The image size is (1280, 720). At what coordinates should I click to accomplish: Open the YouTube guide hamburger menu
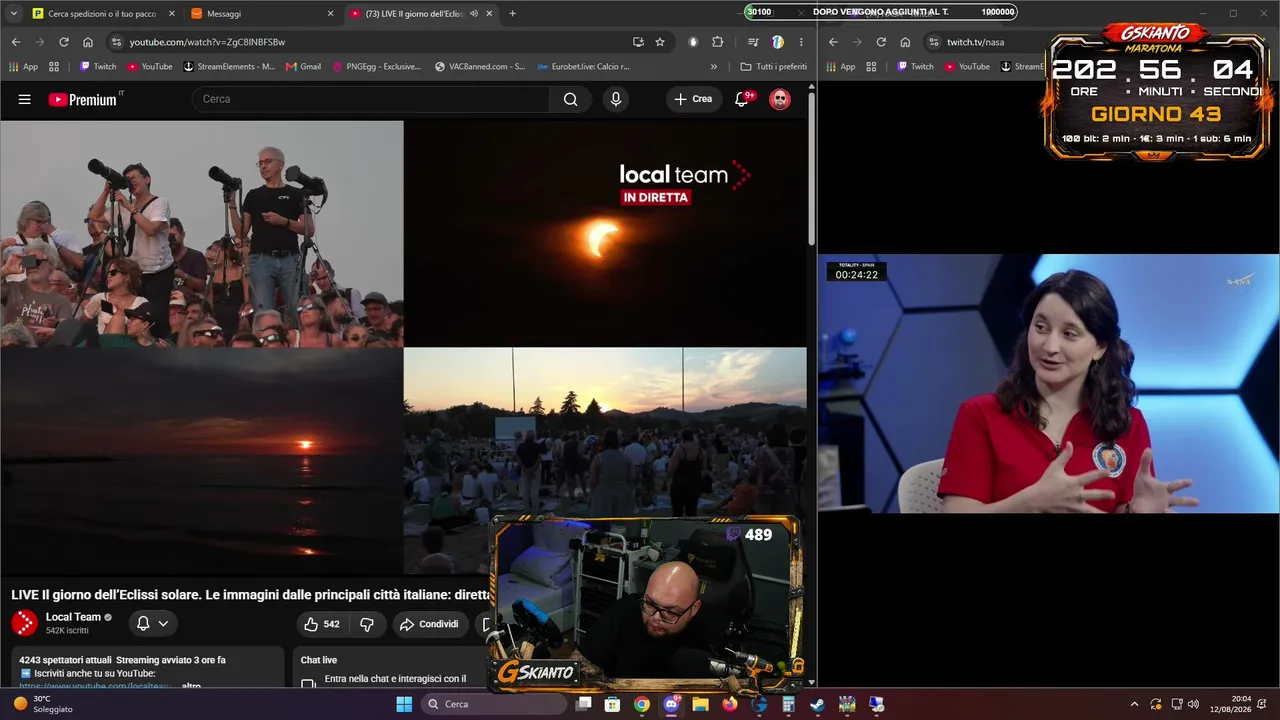pyautogui.click(x=25, y=99)
